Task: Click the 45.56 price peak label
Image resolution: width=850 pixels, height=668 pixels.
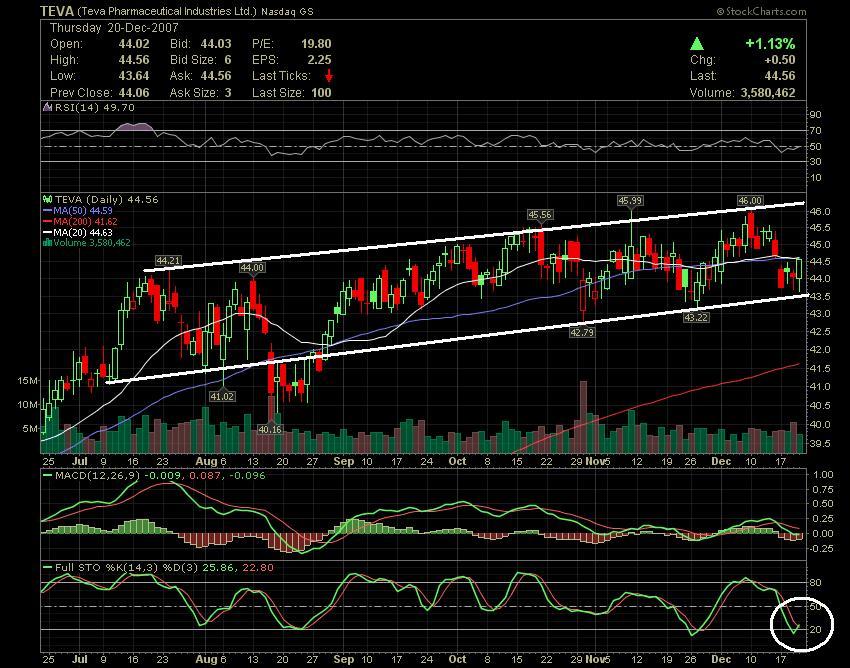Action: click(x=540, y=215)
